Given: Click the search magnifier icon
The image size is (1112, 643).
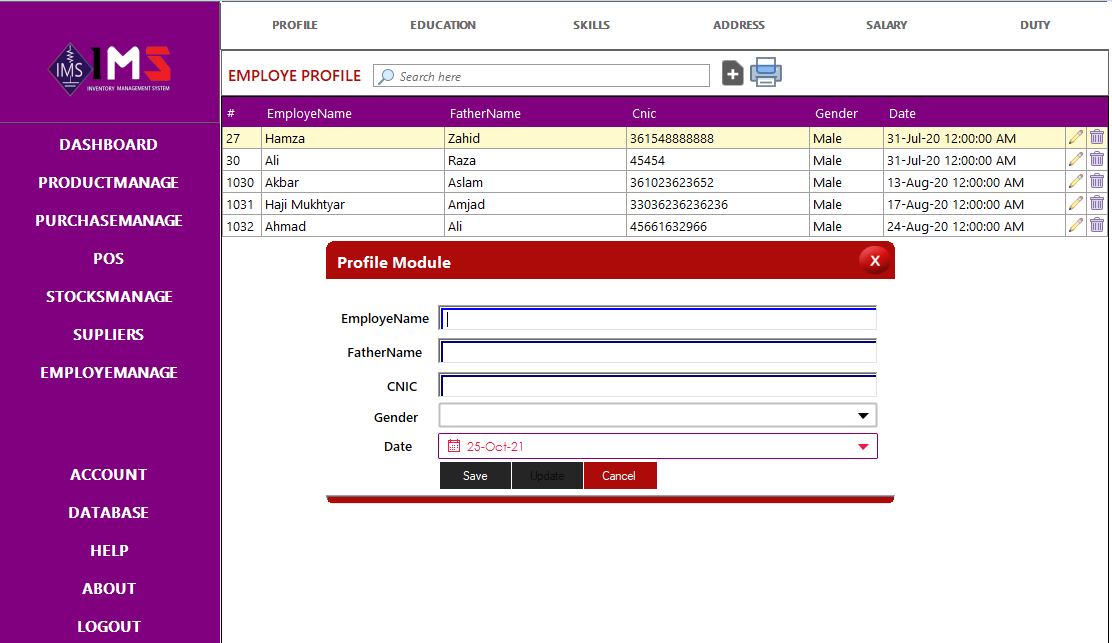Looking at the screenshot, I should point(386,76).
